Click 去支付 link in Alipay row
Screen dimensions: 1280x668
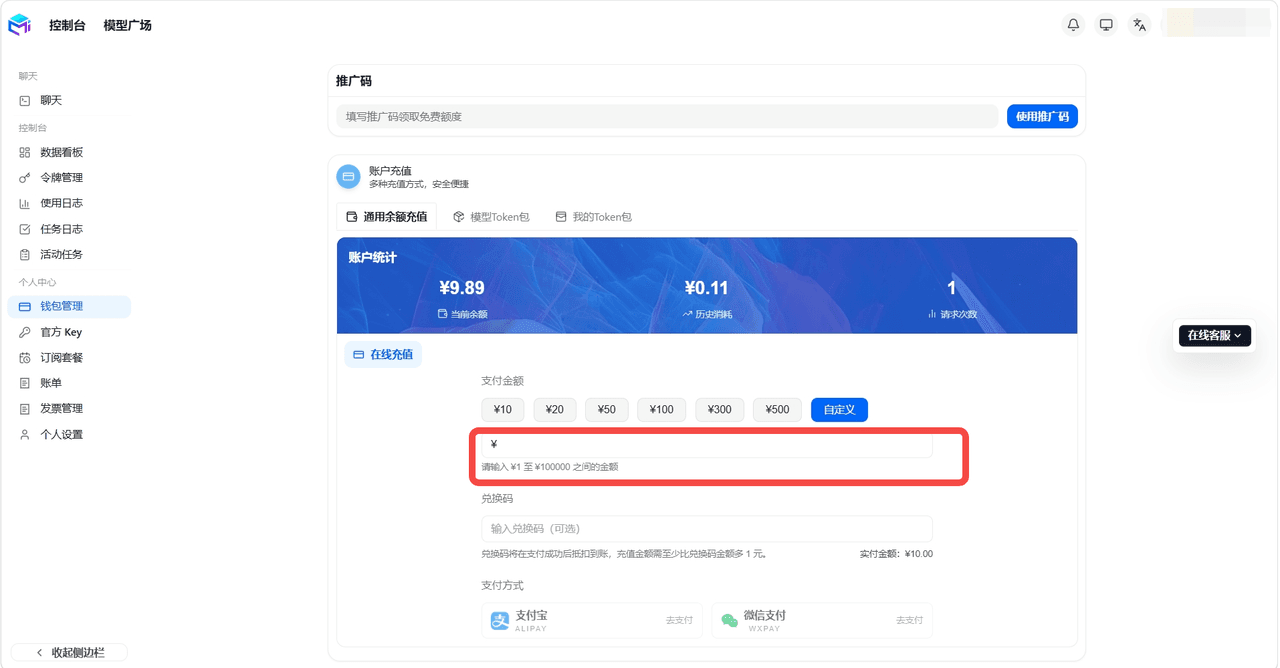click(x=679, y=621)
